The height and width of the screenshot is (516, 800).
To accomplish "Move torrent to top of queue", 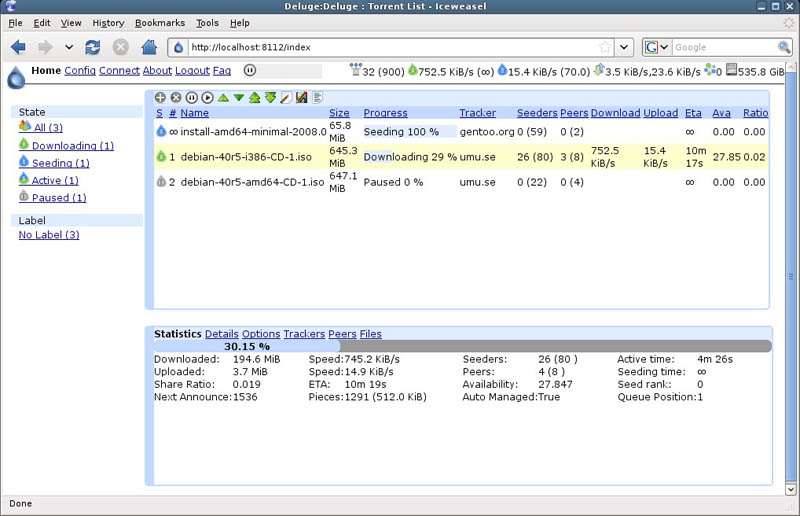I will (x=255, y=97).
